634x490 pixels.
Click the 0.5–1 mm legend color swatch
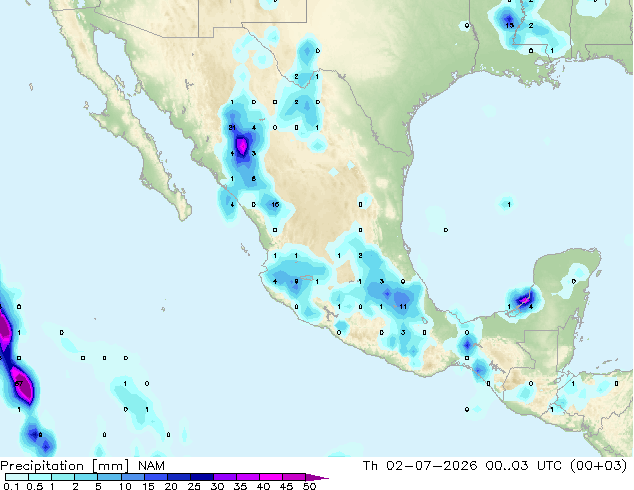[x=40, y=477]
